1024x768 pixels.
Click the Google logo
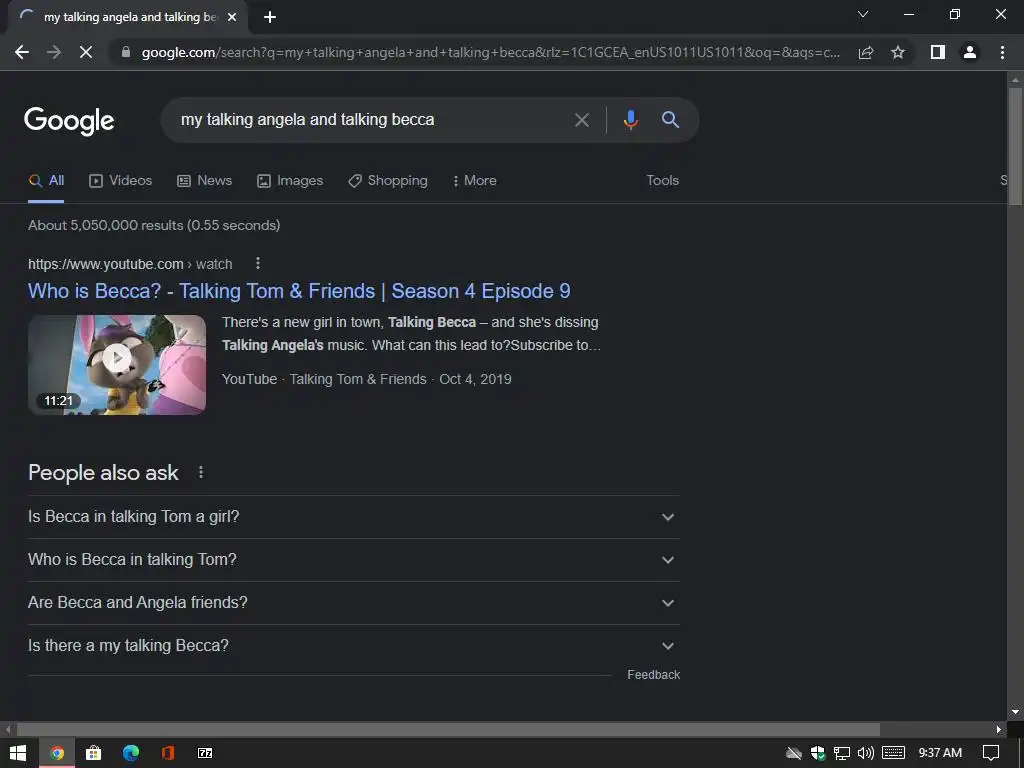69,121
